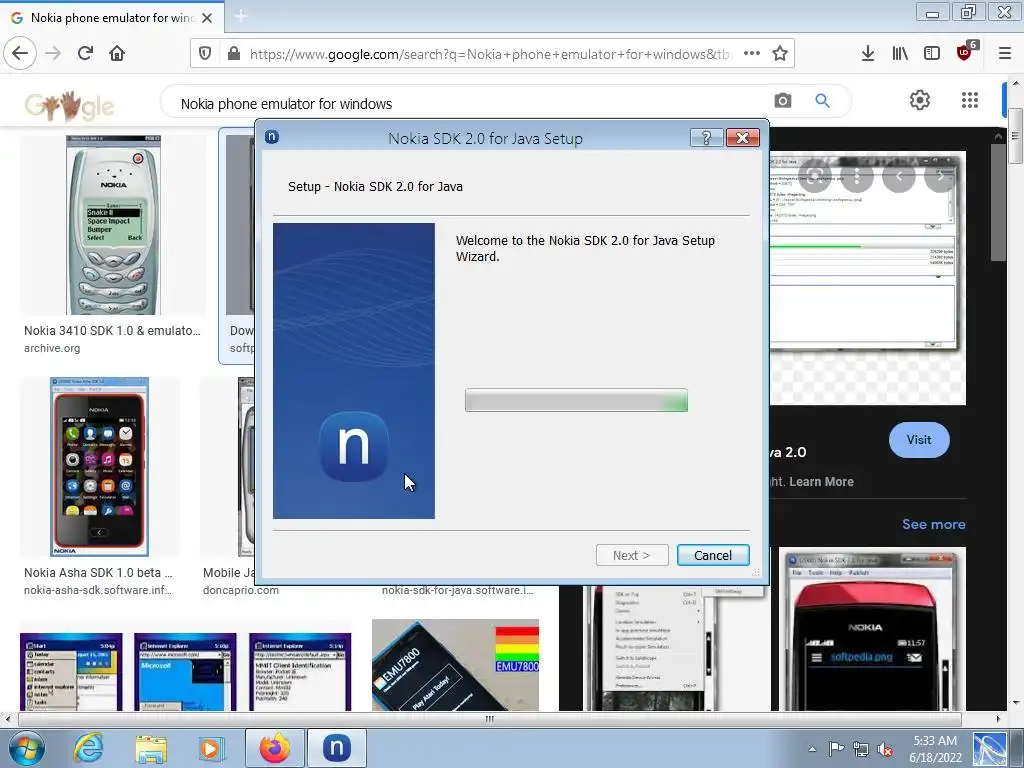Image resolution: width=1024 pixels, height=768 pixels.
Task: Open the taskbar clock showing 5:33 AM
Action: coord(935,749)
